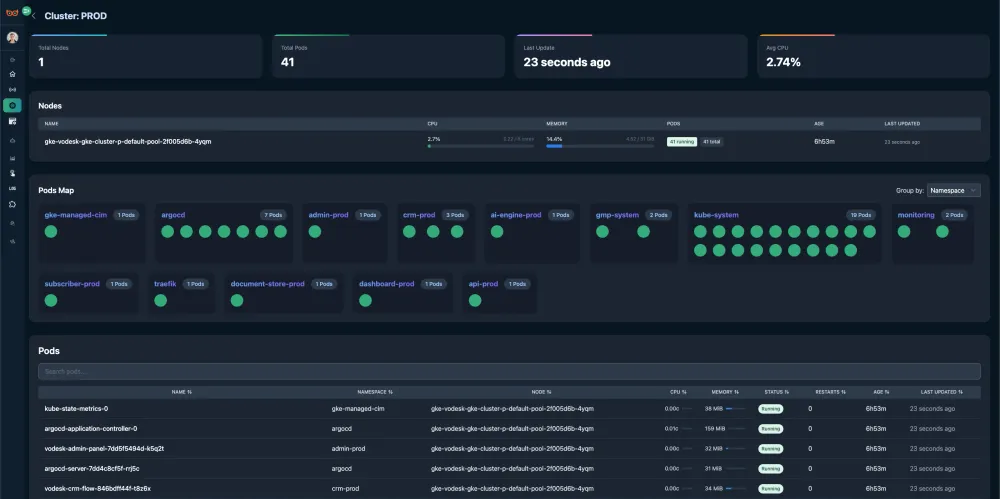This screenshot has height=499, width=1000.
Task: Open the cloud icon in sidebar
Action: point(12,140)
